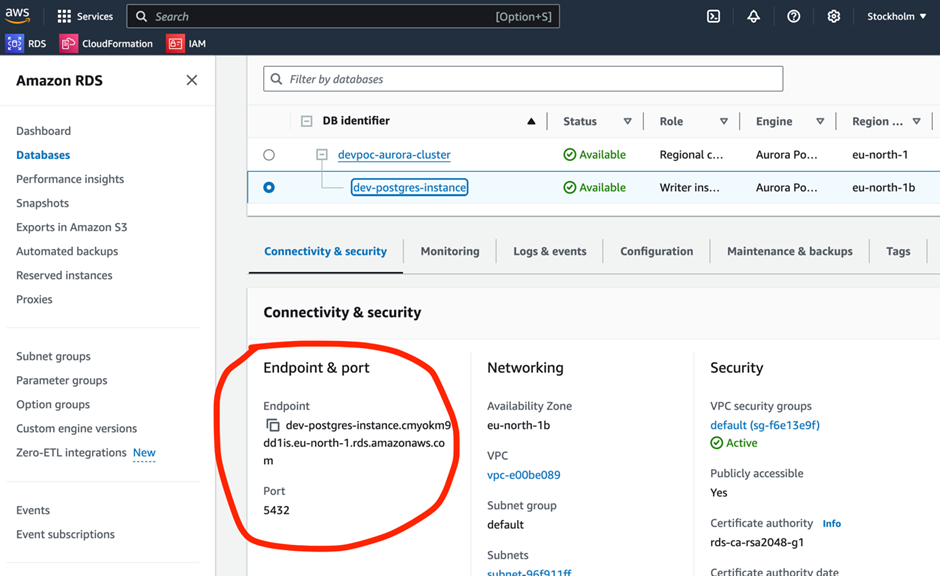Viewport: 940px width, 576px height.
Task: Click the AWS logo home icon
Action: (17, 16)
